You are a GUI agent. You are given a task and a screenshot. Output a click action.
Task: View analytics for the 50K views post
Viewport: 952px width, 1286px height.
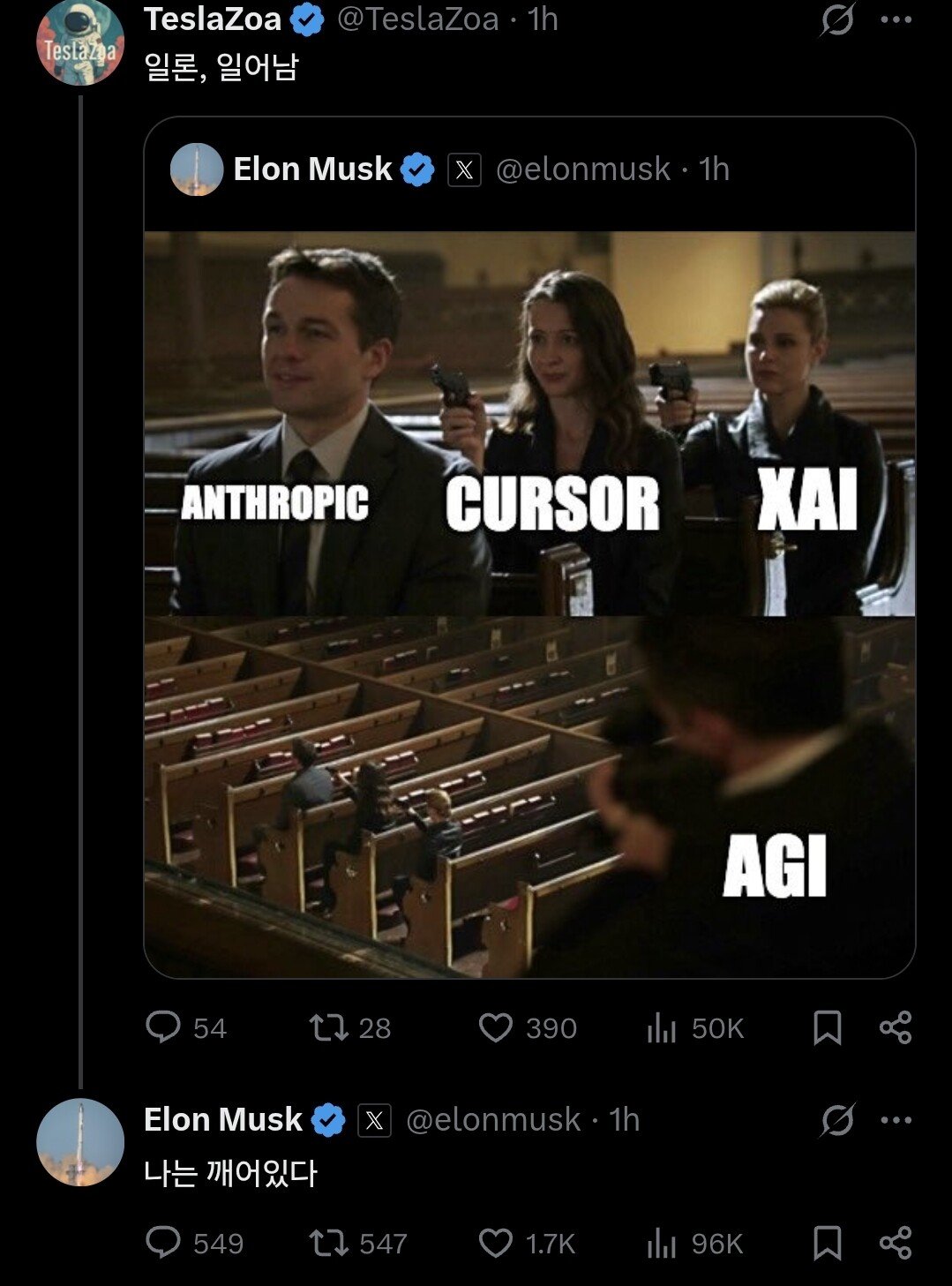click(662, 1027)
